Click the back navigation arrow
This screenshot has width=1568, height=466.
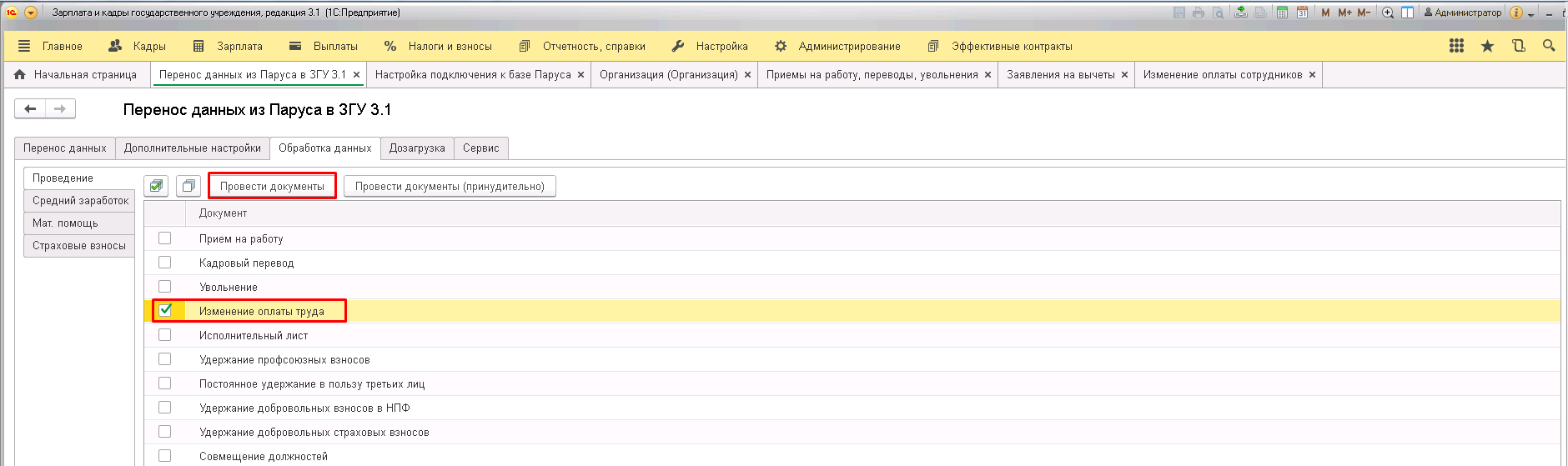(30, 109)
